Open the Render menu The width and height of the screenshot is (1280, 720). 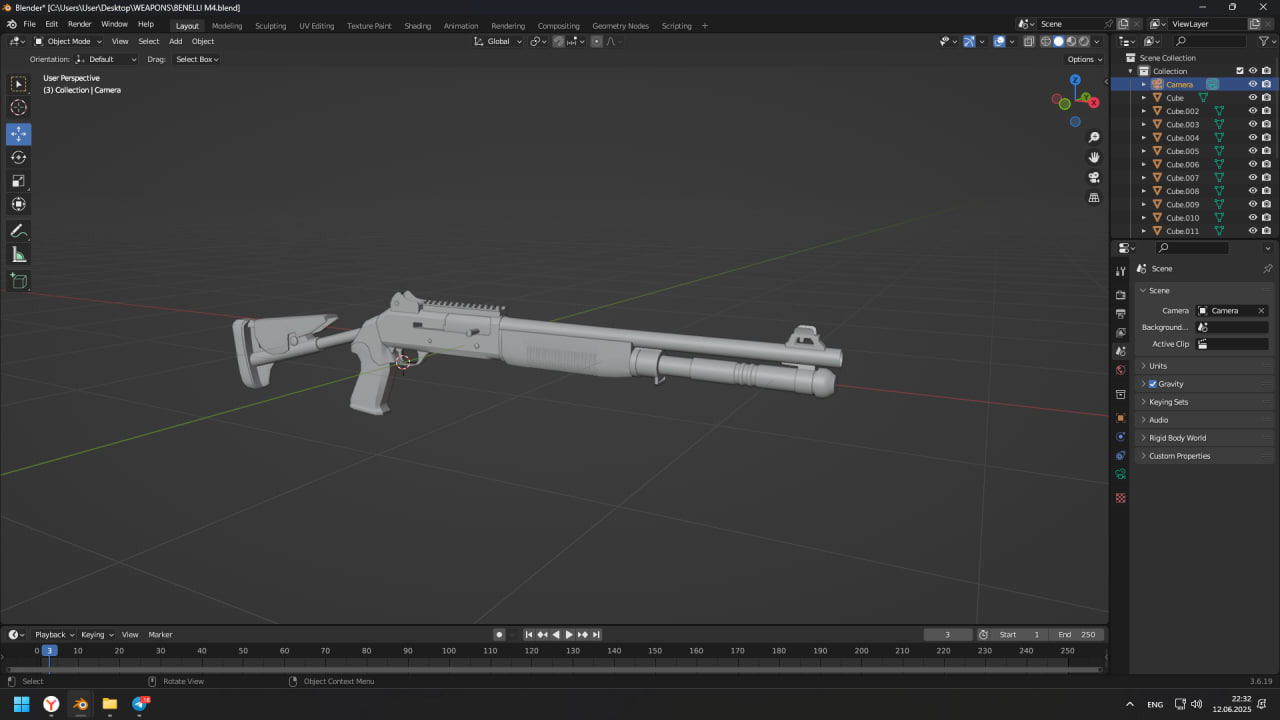pos(80,24)
